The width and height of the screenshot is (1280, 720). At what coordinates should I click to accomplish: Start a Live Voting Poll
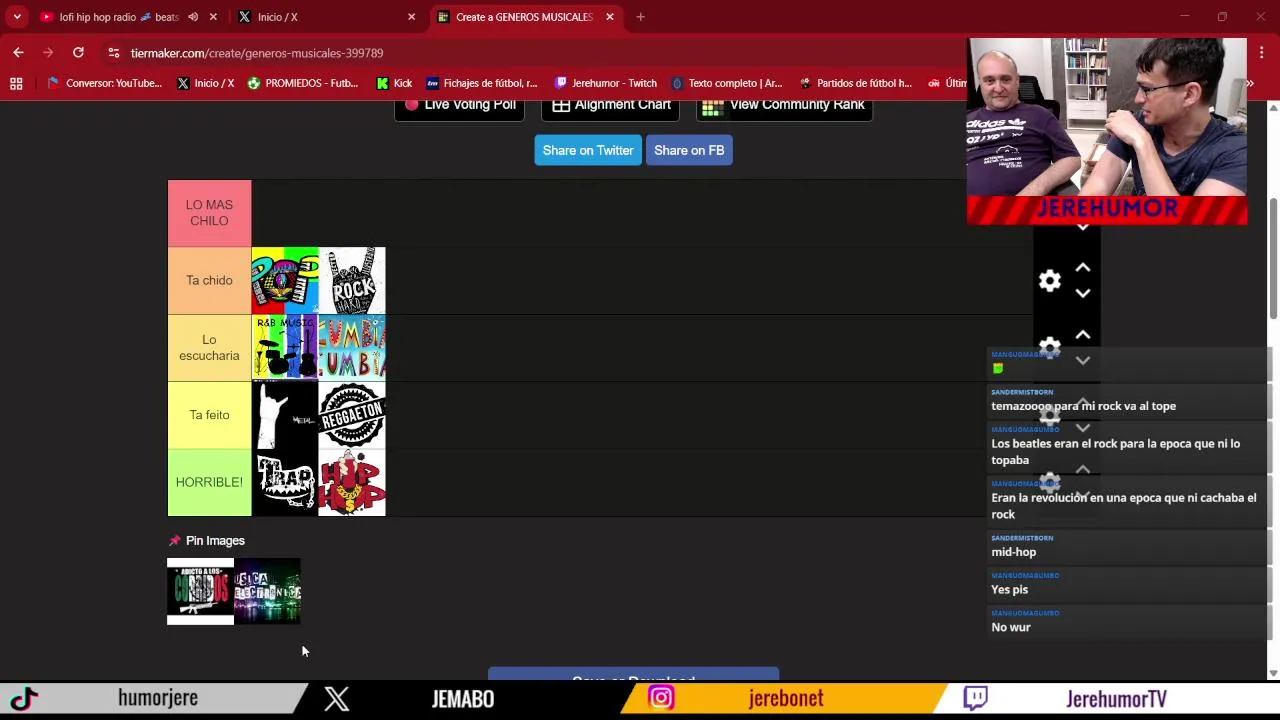pyautogui.click(x=461, y=105)
